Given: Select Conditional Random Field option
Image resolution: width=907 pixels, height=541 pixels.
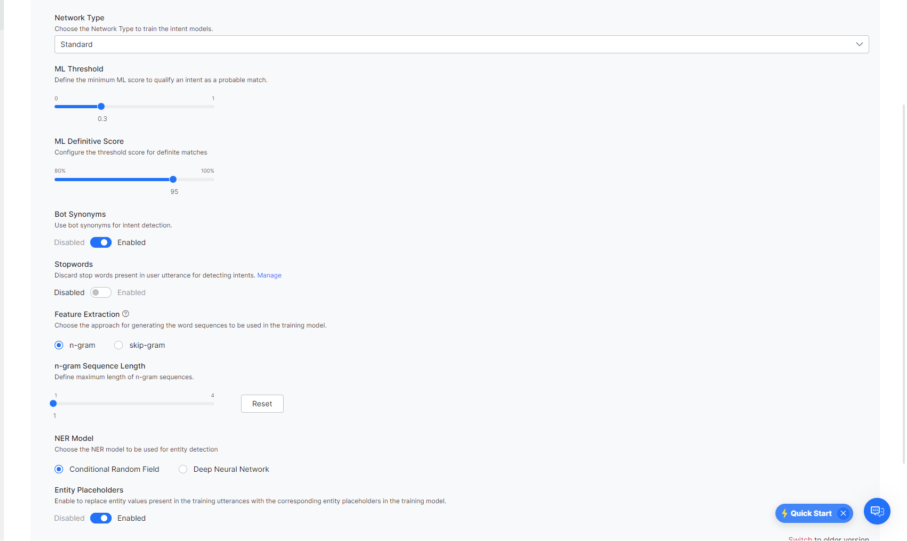Looking at the screenshot, I should (59, 469).
